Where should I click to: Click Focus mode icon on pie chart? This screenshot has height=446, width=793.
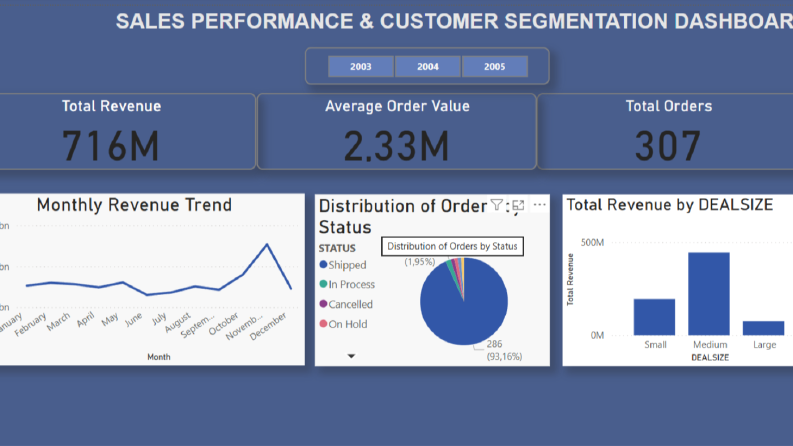[518, 205]
